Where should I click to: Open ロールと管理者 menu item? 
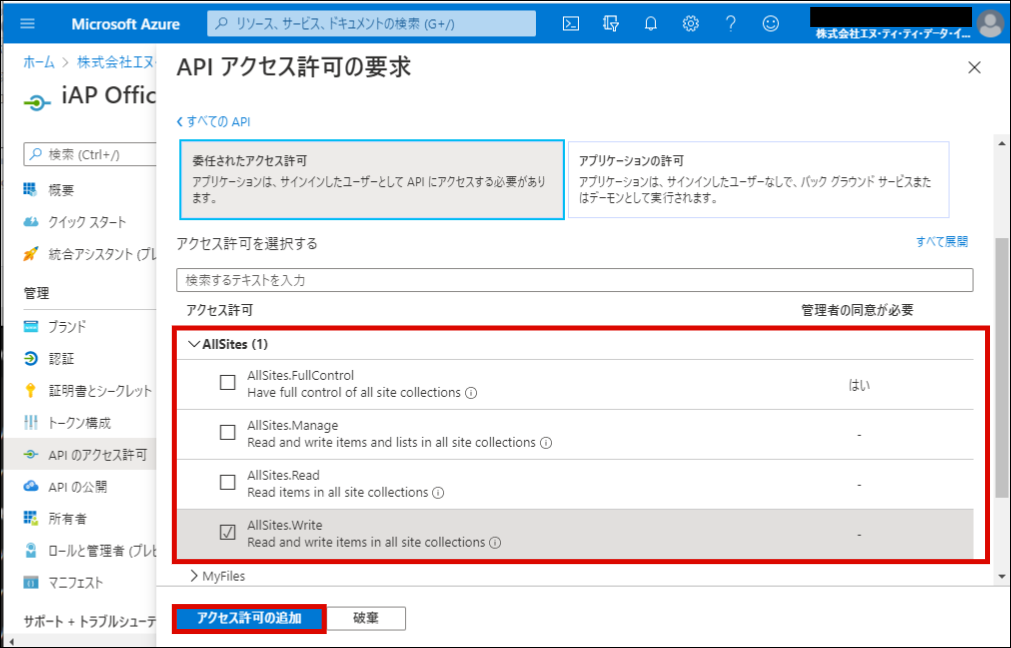(x=102, y=551)
